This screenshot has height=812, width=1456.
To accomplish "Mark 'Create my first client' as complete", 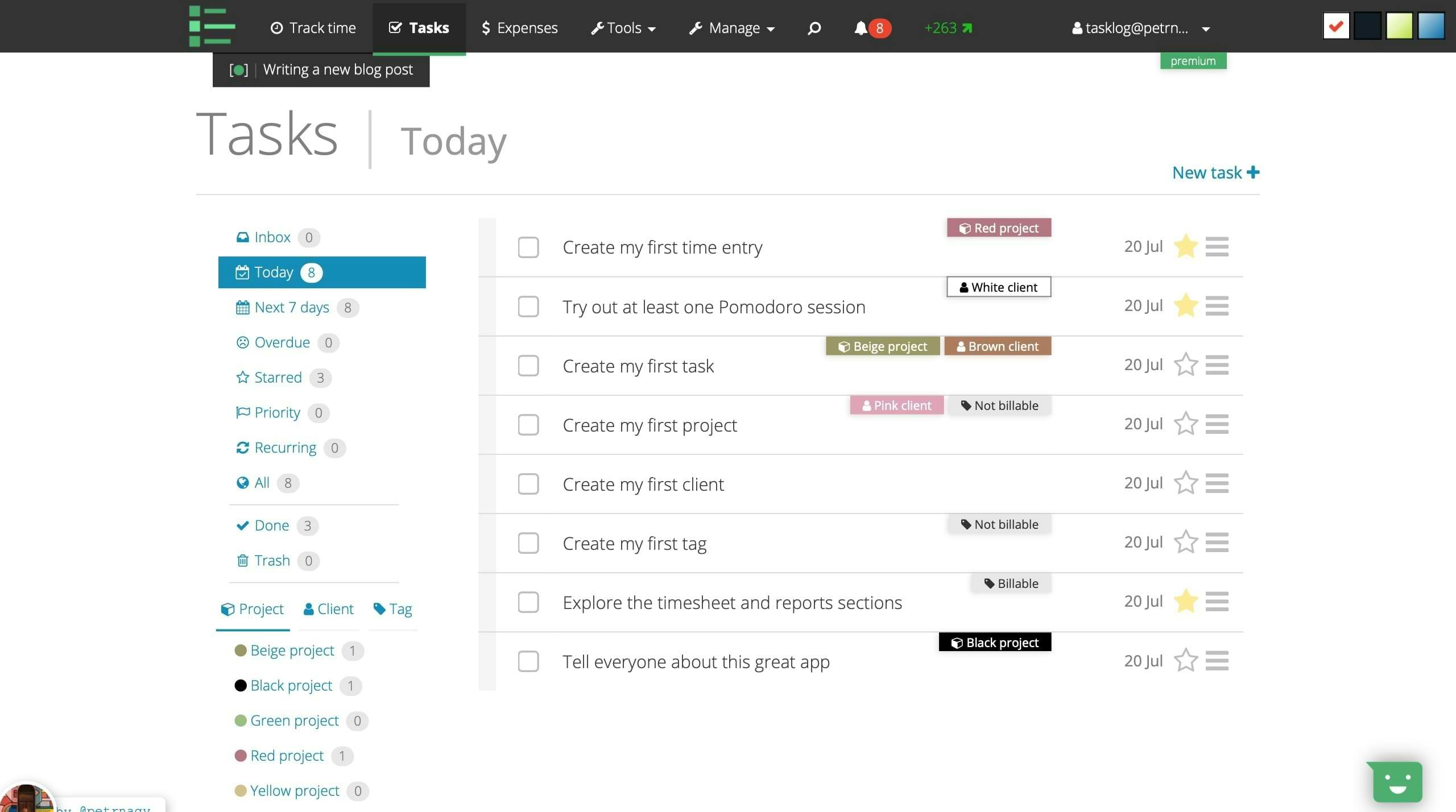I will point(528,484).
